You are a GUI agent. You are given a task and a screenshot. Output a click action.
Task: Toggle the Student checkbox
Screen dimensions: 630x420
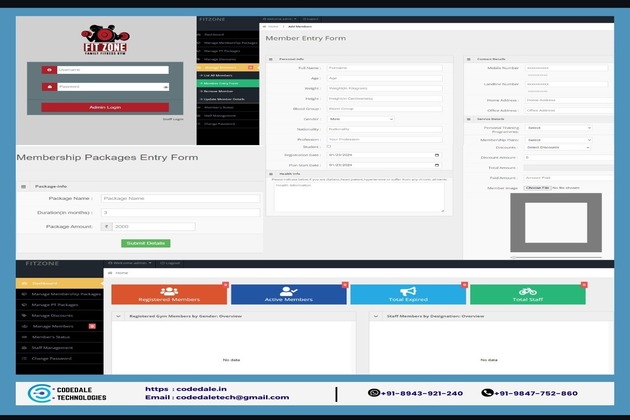[329, 146]
